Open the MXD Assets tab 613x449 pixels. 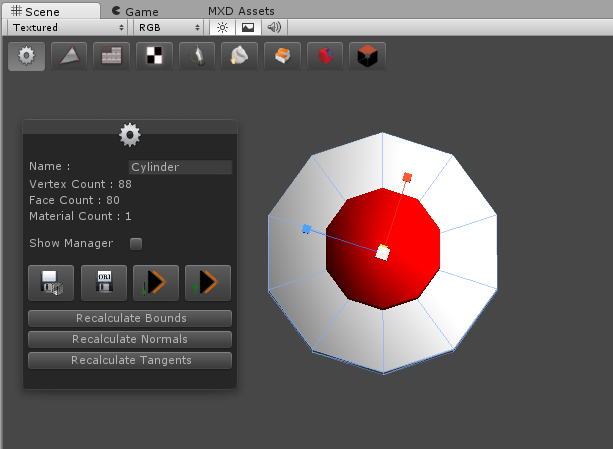click(241, 11)
